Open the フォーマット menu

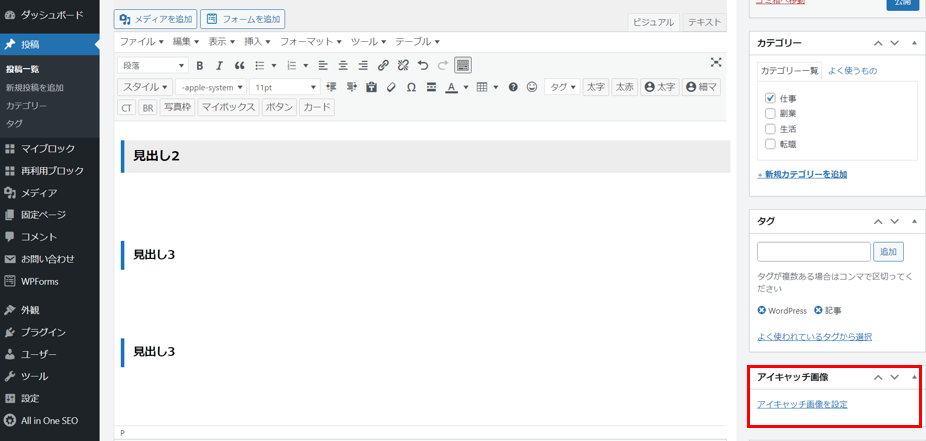[x=311, y=42]
